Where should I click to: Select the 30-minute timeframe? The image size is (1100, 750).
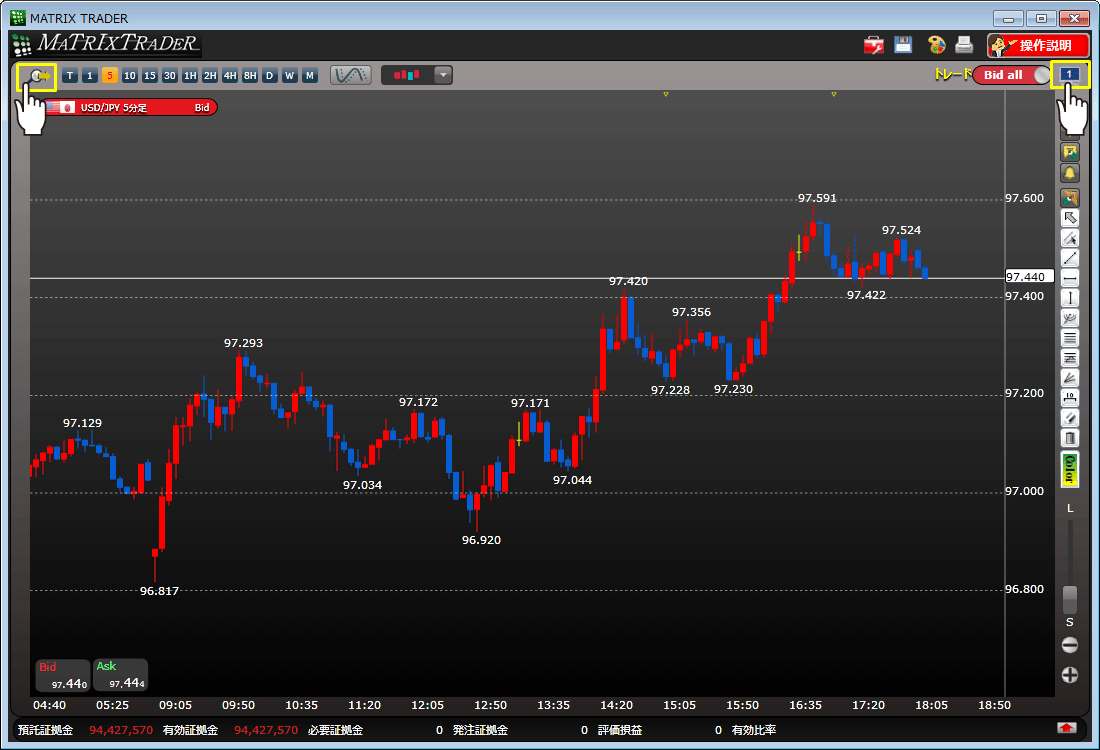pyautogui.click(x=170, y=76)
